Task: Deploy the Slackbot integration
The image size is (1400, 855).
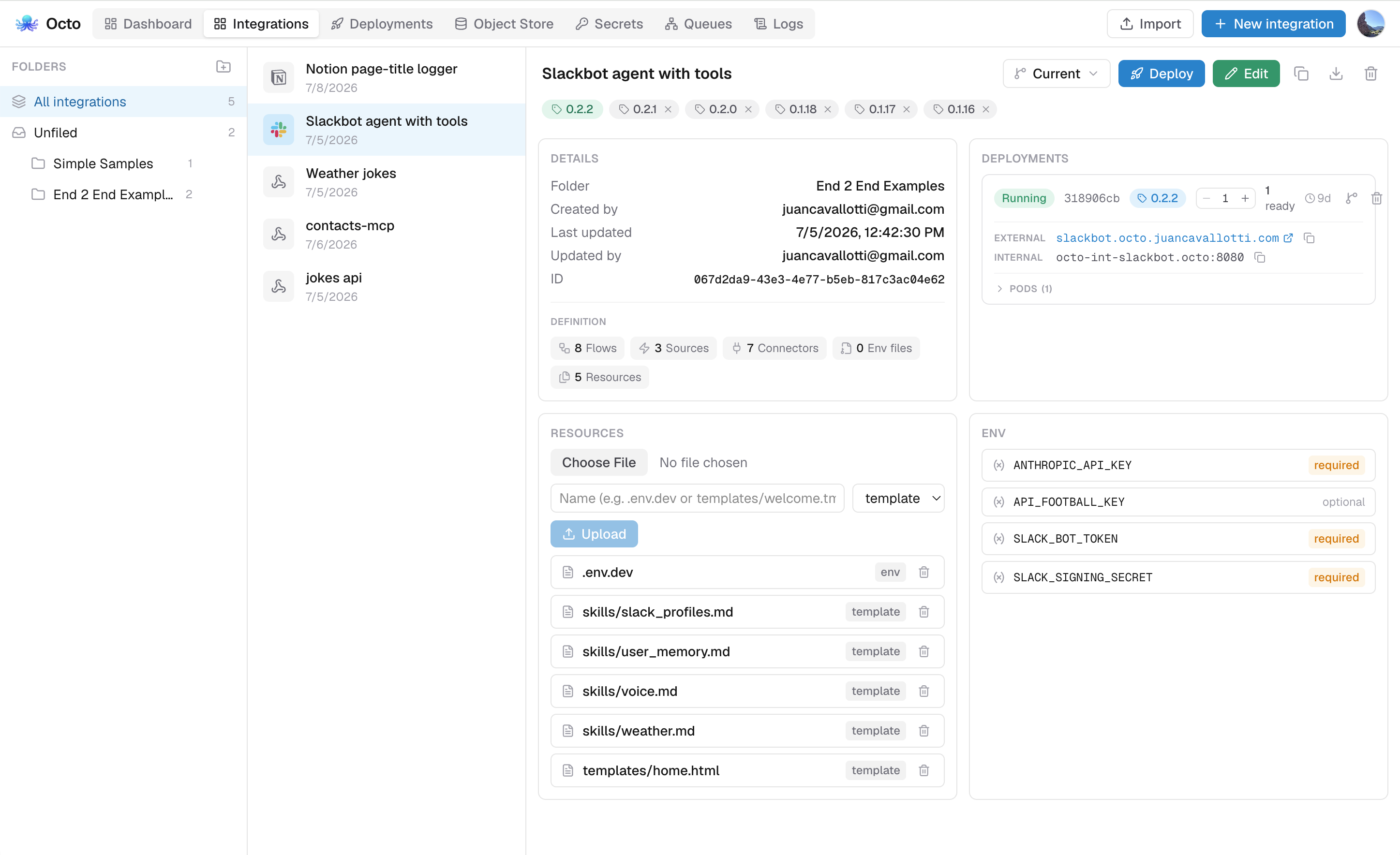Action: 1162,74
